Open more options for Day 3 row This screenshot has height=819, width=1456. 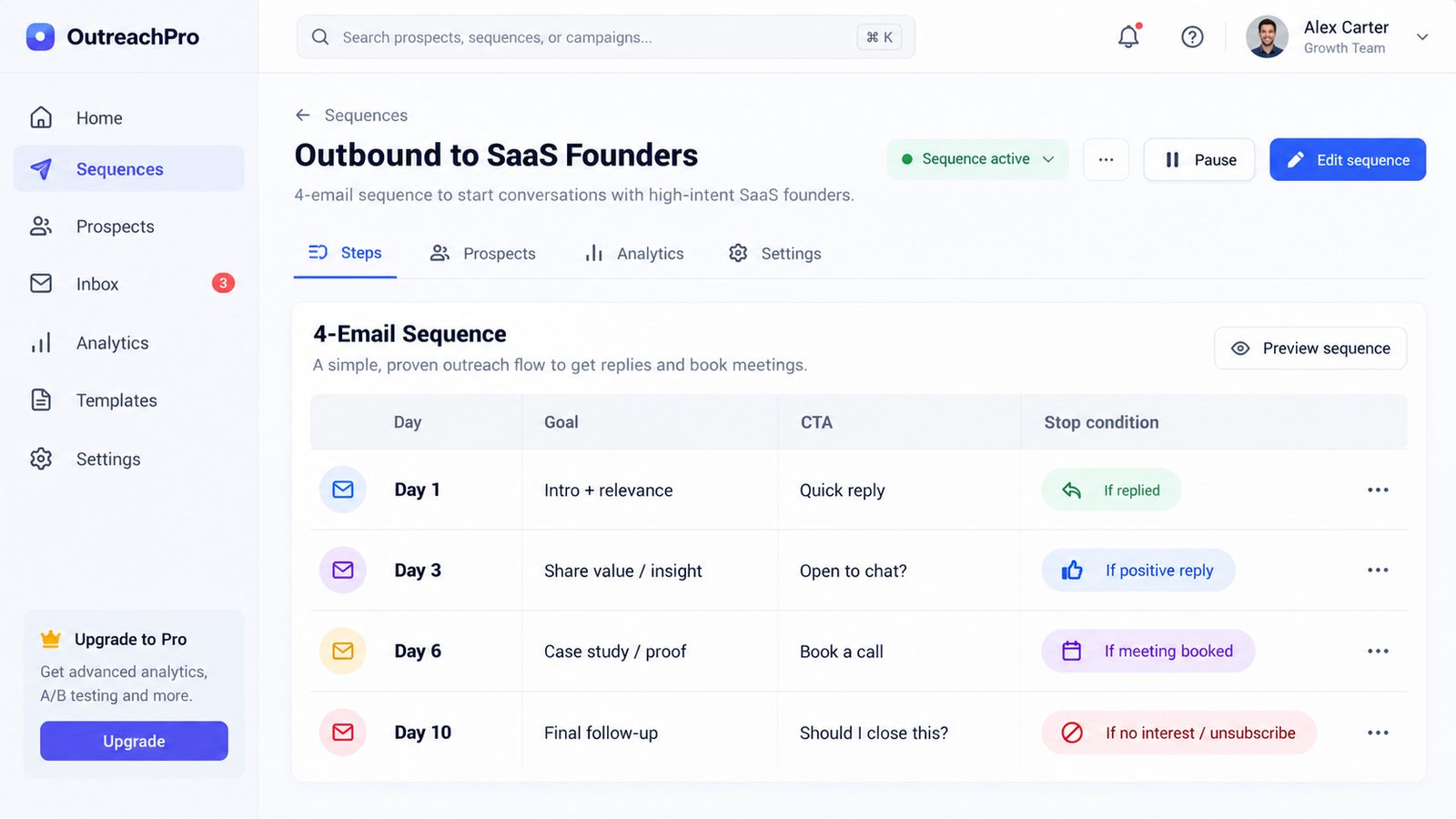(x=1378, y=571)
